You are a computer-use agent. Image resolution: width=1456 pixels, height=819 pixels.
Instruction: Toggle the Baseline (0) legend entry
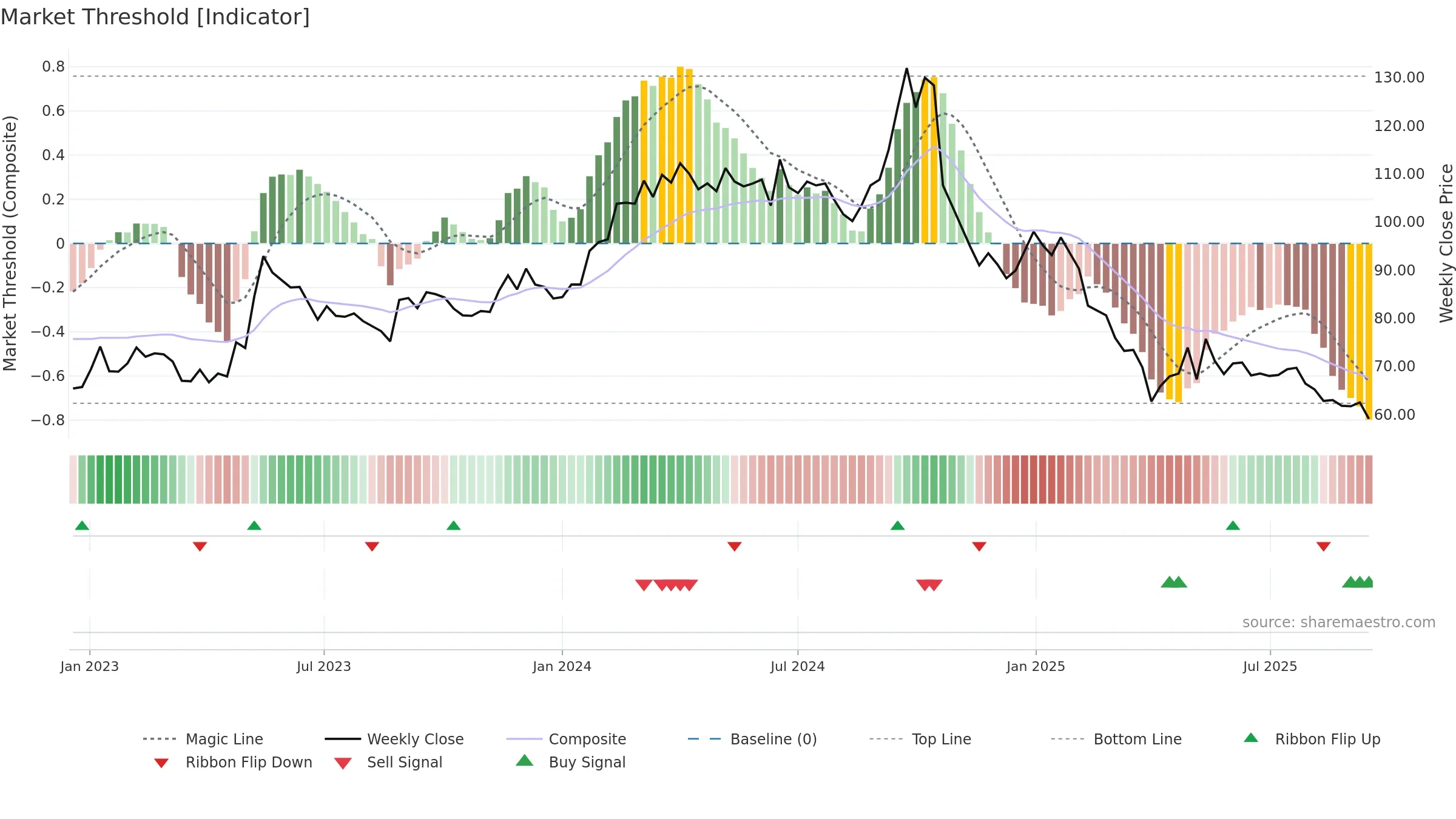tap(752, 739)
